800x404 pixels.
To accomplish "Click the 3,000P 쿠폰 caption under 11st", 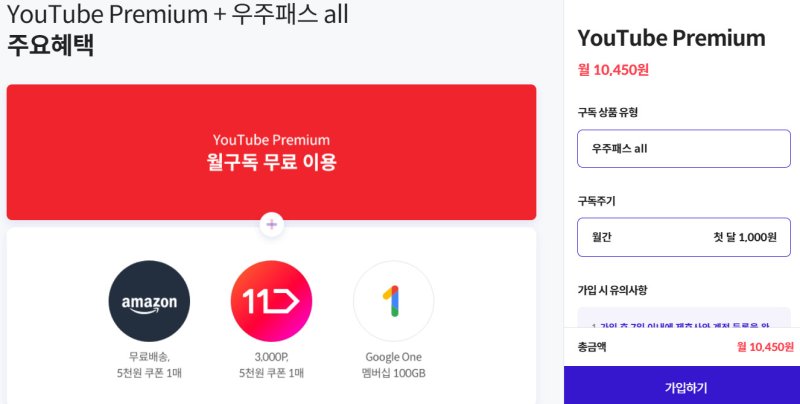I will [x=271, y=365].
